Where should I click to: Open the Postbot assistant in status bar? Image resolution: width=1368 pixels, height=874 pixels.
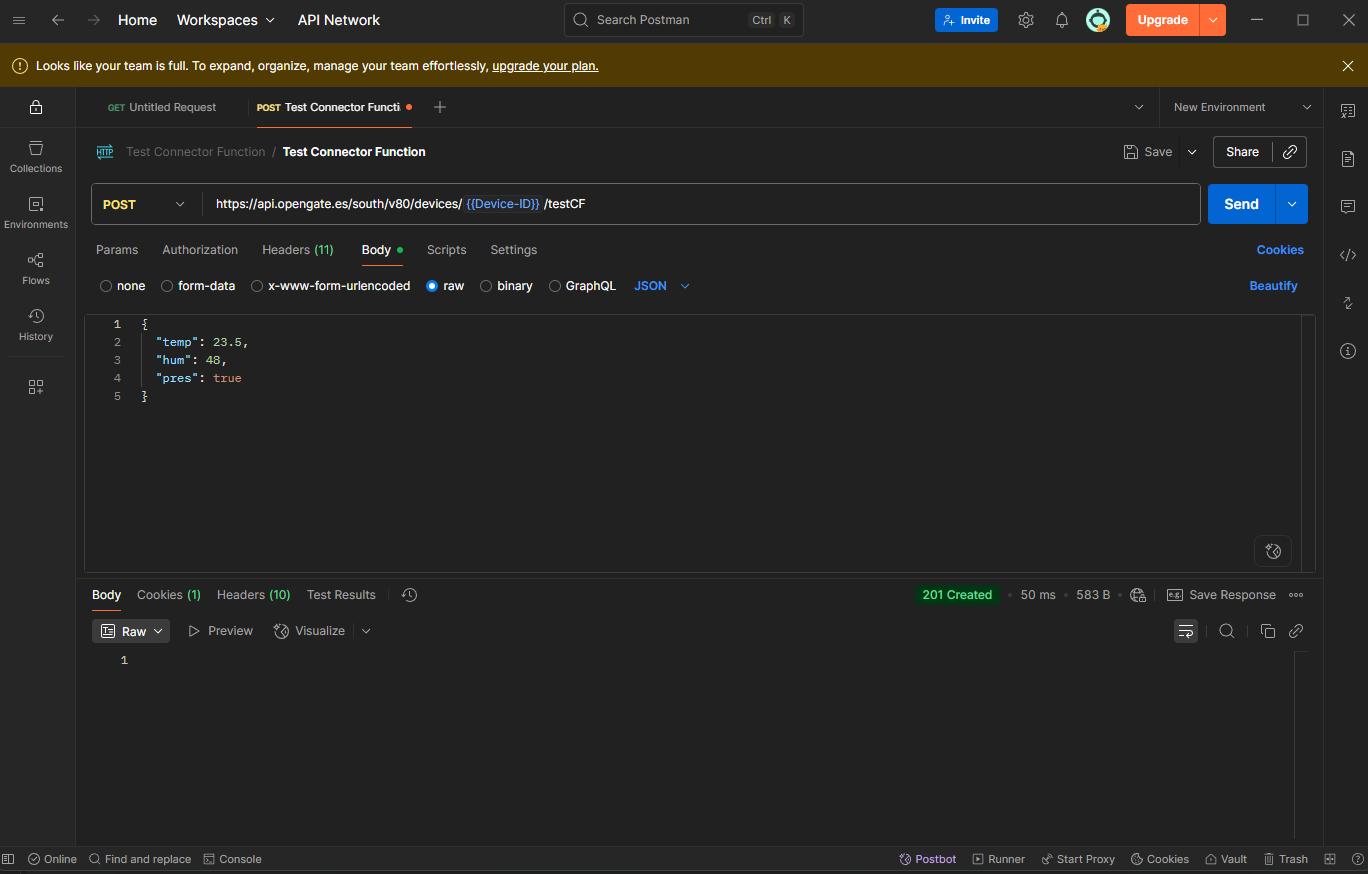(927, 859)
